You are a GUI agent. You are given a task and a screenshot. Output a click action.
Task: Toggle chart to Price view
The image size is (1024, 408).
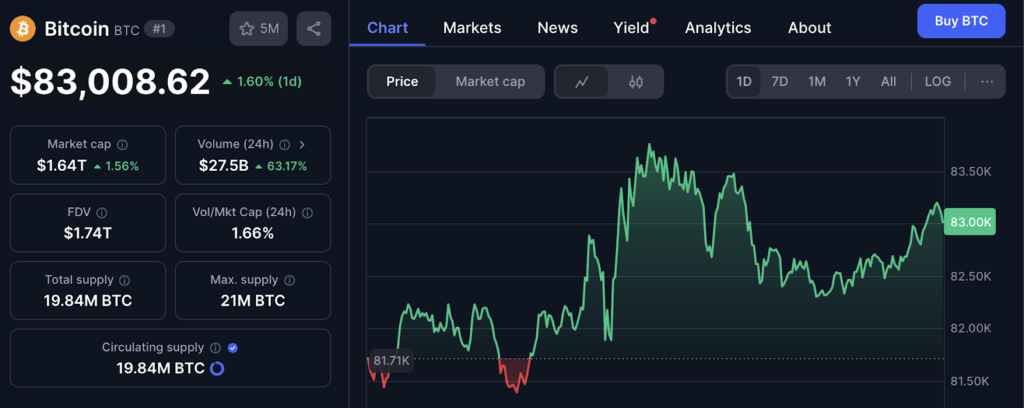coord(402,82)
